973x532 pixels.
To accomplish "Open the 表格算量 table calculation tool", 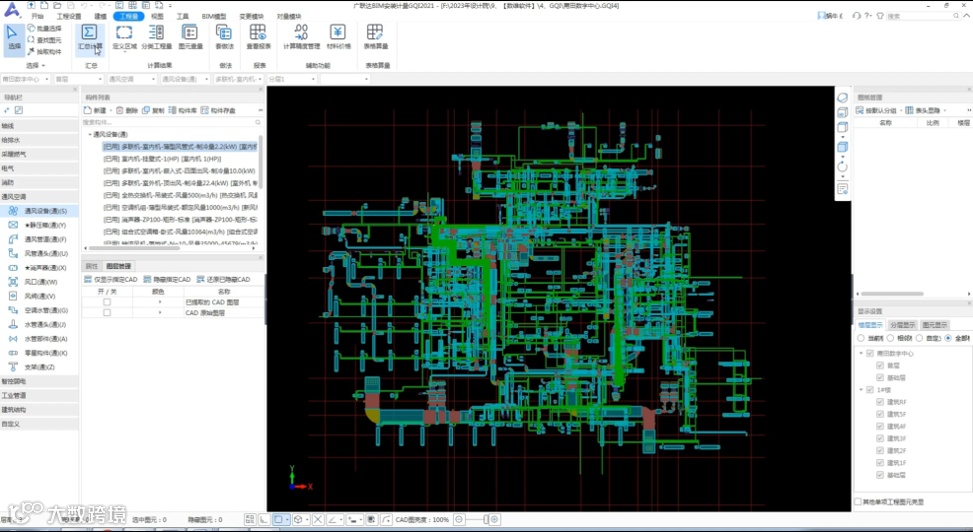I will click(376, 34).
